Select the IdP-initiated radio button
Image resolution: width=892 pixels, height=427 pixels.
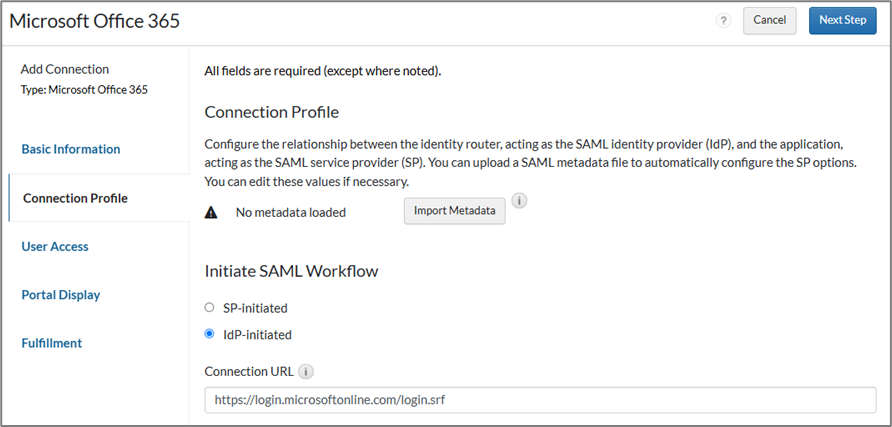pyautogui.click(x=209, y=335)
